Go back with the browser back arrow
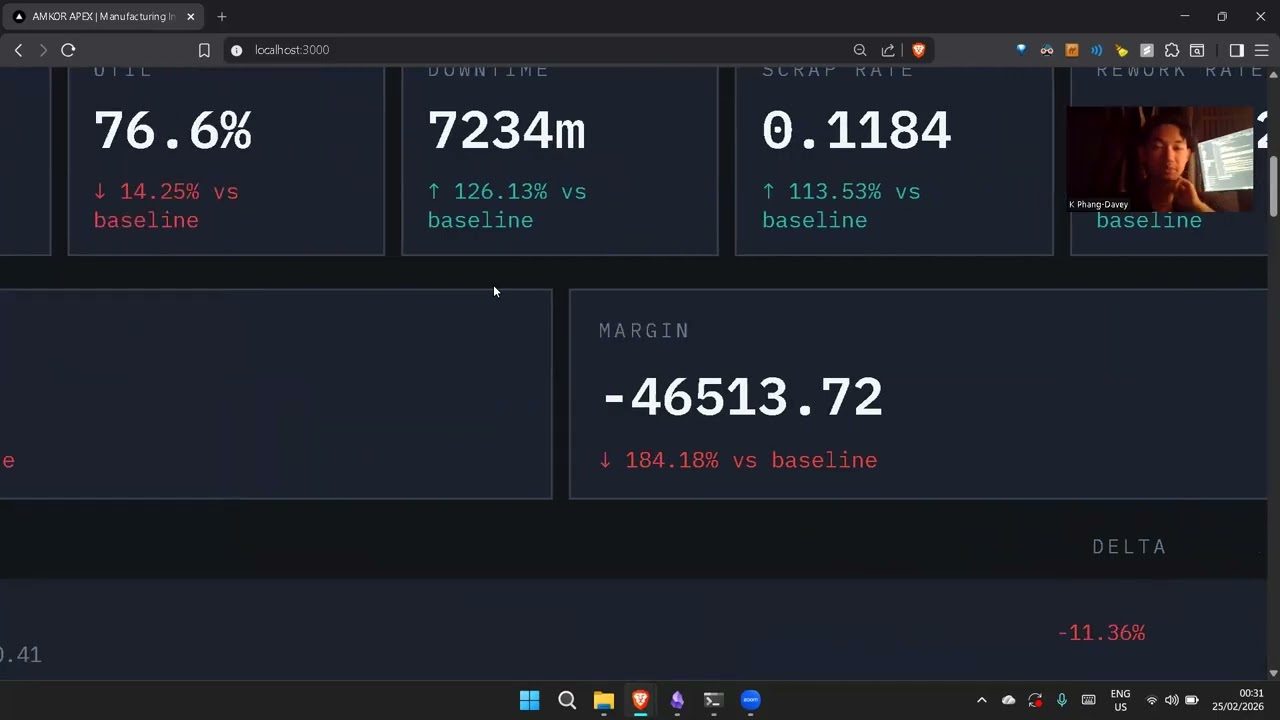1280x720 pixels. [x=18, y=50]
